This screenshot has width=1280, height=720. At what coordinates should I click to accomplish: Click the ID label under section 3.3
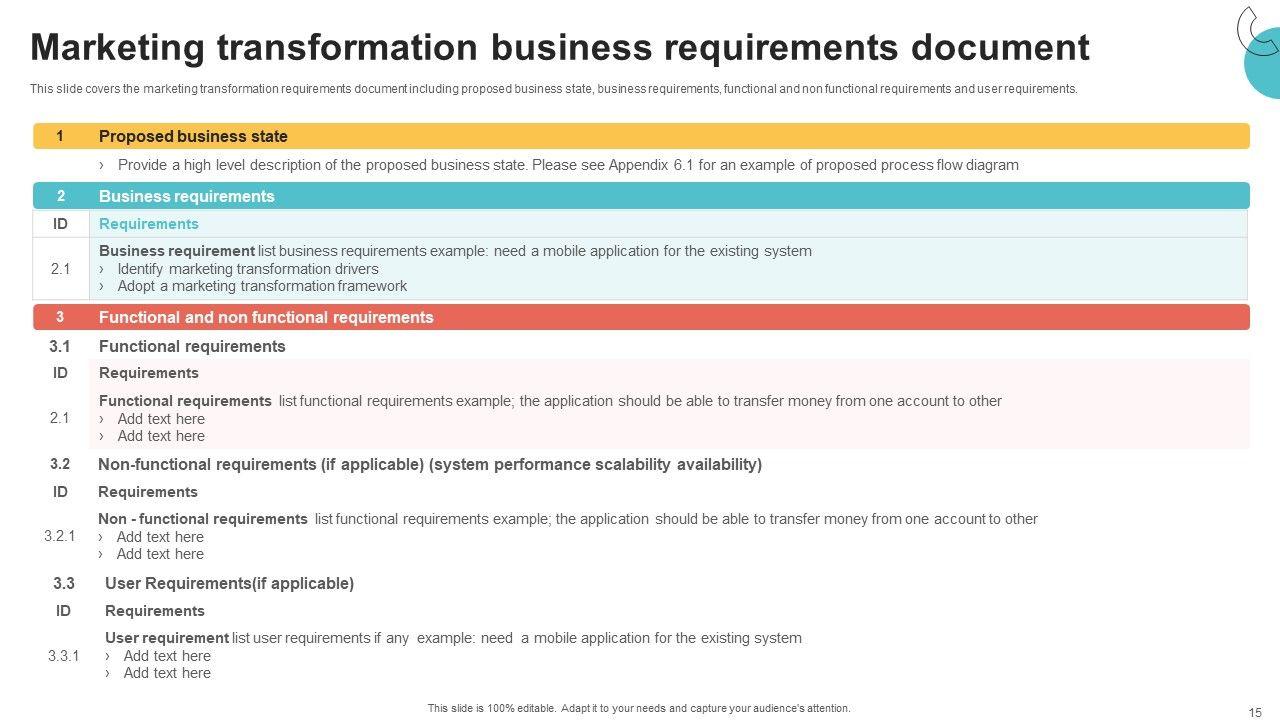63,611
